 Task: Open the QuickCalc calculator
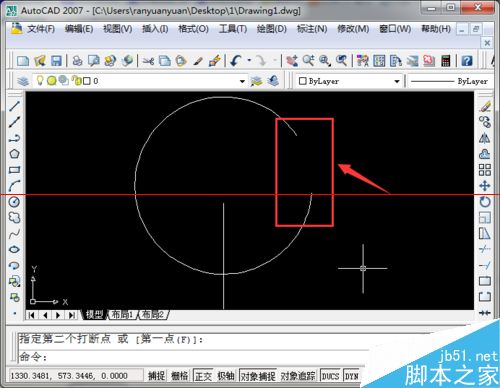click(446, 61)
